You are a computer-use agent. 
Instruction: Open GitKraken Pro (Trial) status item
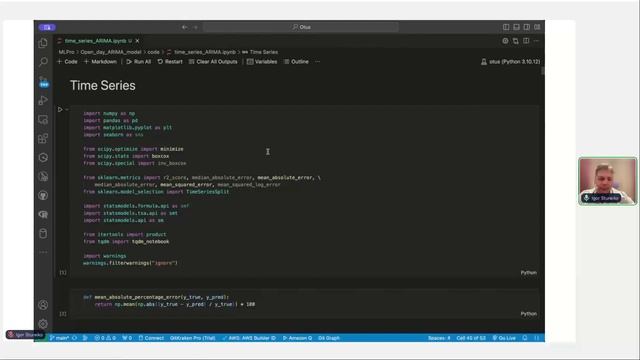[x=193, y=338]
